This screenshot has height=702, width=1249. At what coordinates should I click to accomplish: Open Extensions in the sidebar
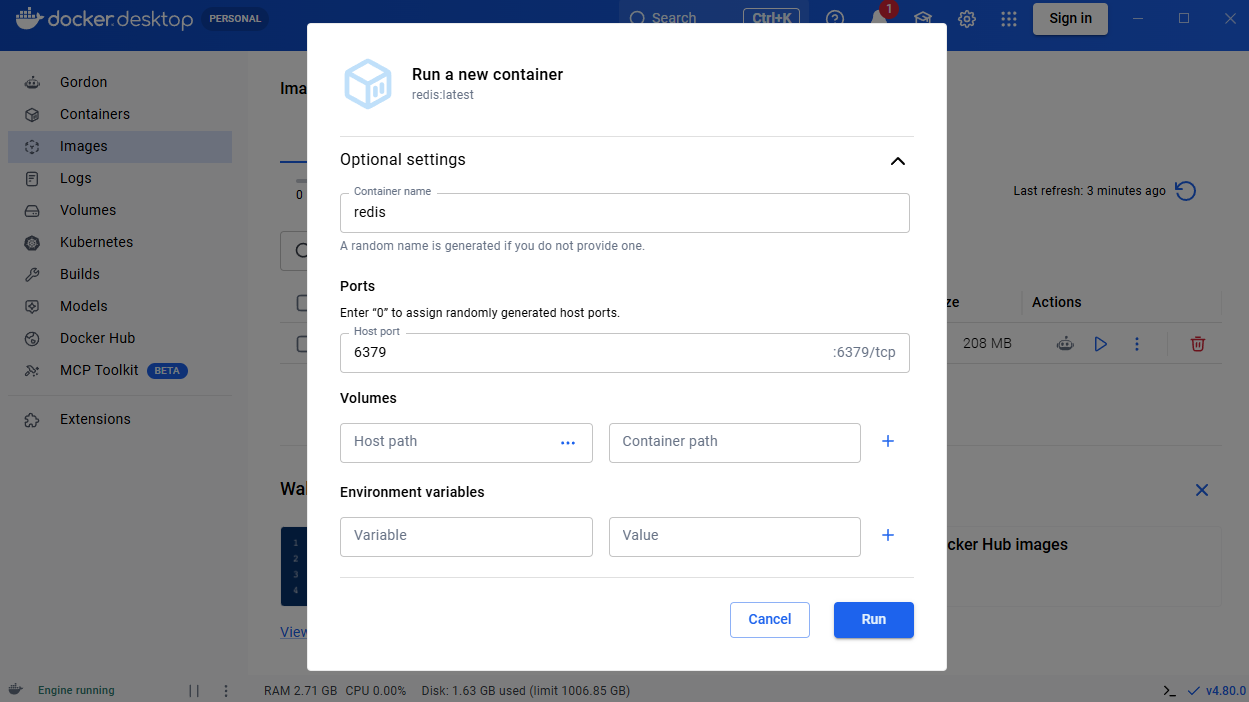tap(120, 419)
